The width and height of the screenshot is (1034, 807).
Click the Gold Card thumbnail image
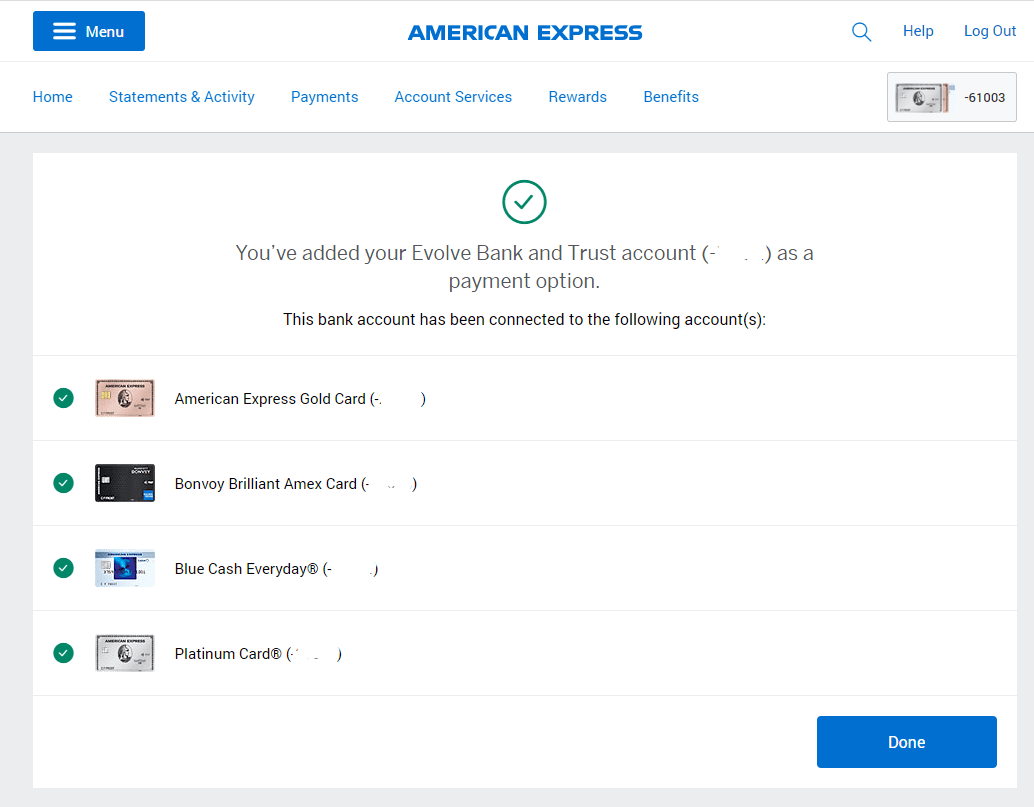[x=125, y=398]
